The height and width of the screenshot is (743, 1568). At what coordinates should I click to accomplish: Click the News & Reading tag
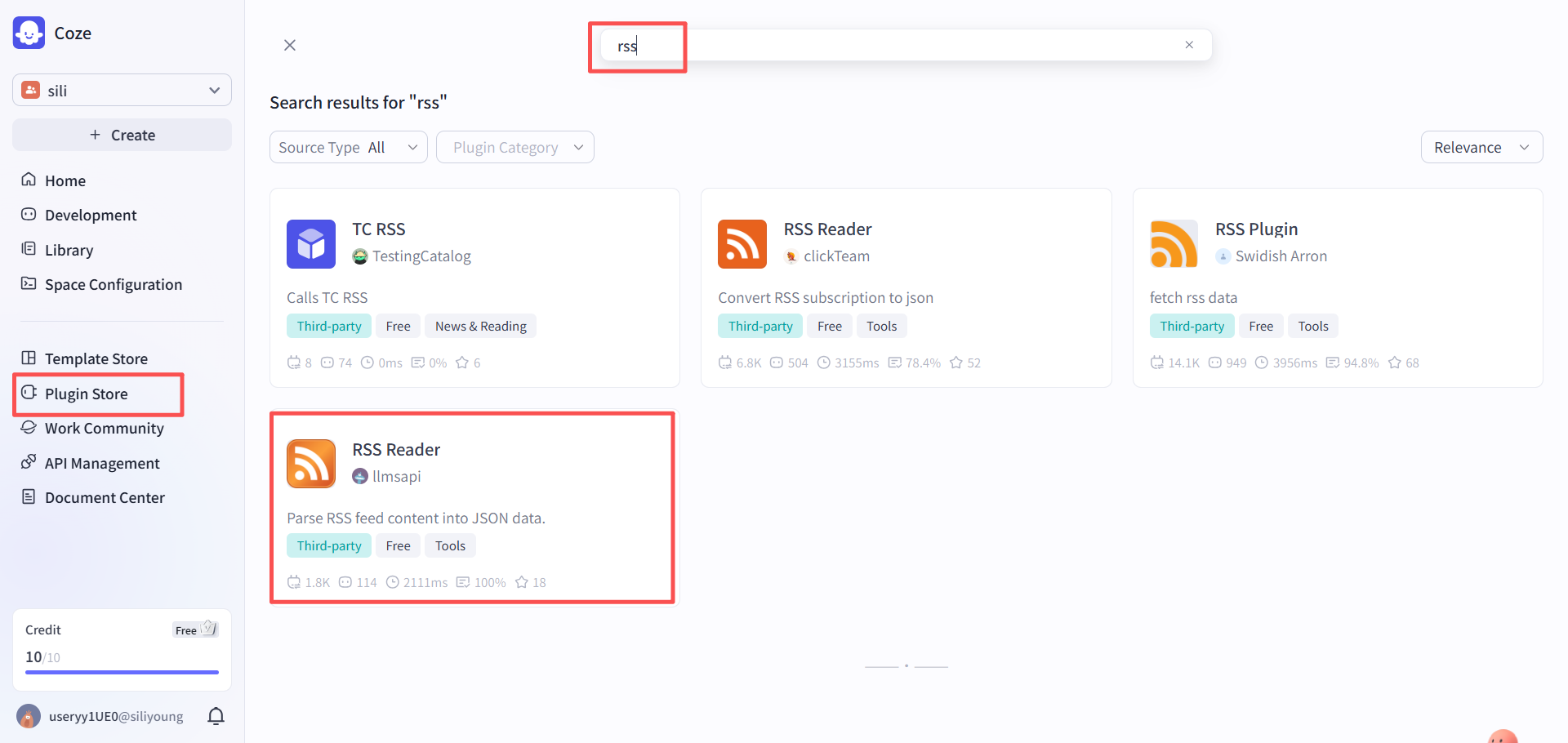click(481, 326)
